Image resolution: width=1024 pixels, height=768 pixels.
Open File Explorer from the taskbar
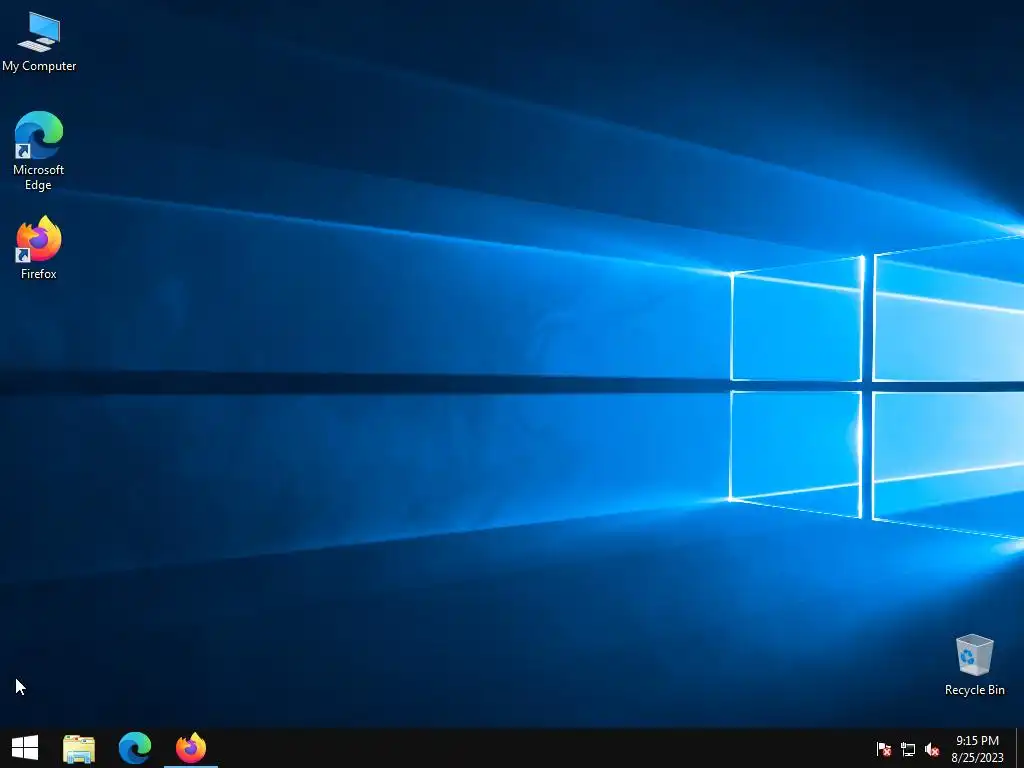[79, 748]
